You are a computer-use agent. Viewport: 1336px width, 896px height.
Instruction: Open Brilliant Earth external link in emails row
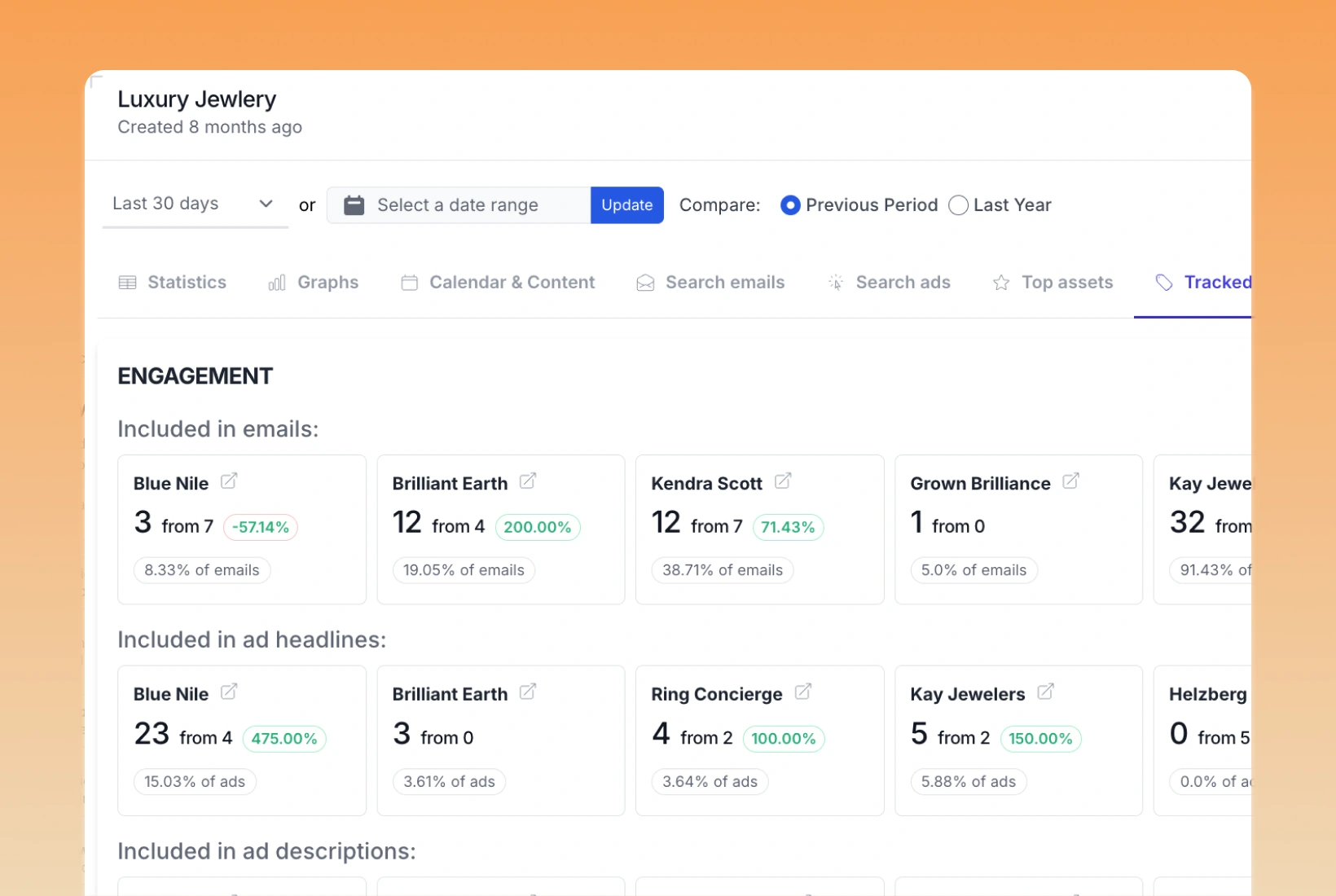tap(528, 481)
